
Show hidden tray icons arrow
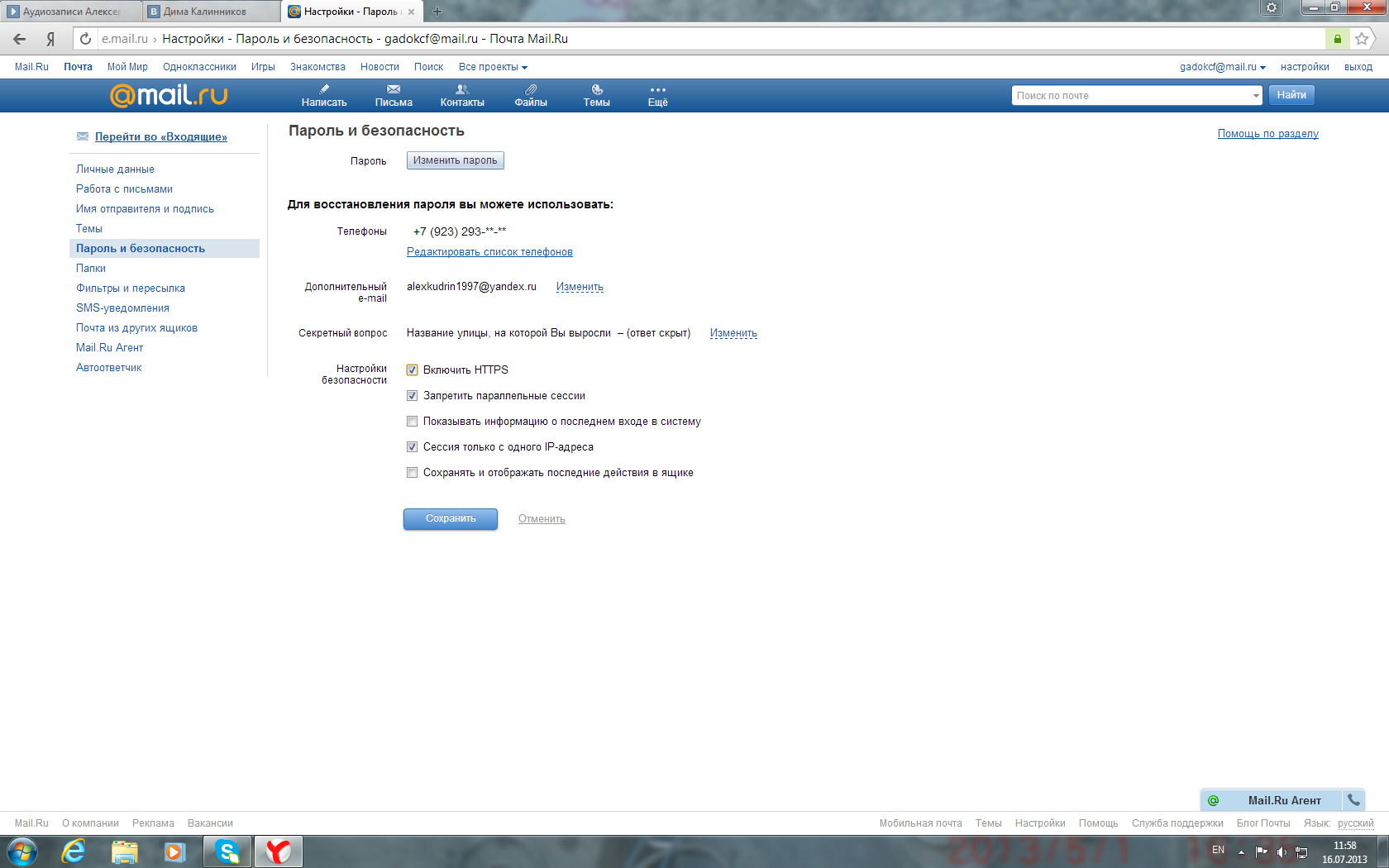(1241, 851)
